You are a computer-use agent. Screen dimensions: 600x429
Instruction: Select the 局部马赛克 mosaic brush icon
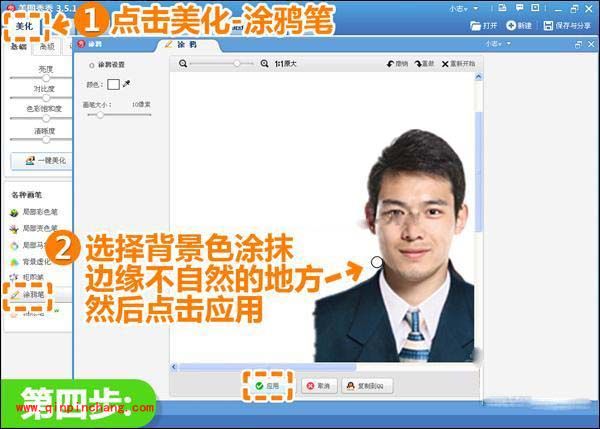(x=14, y=246)
